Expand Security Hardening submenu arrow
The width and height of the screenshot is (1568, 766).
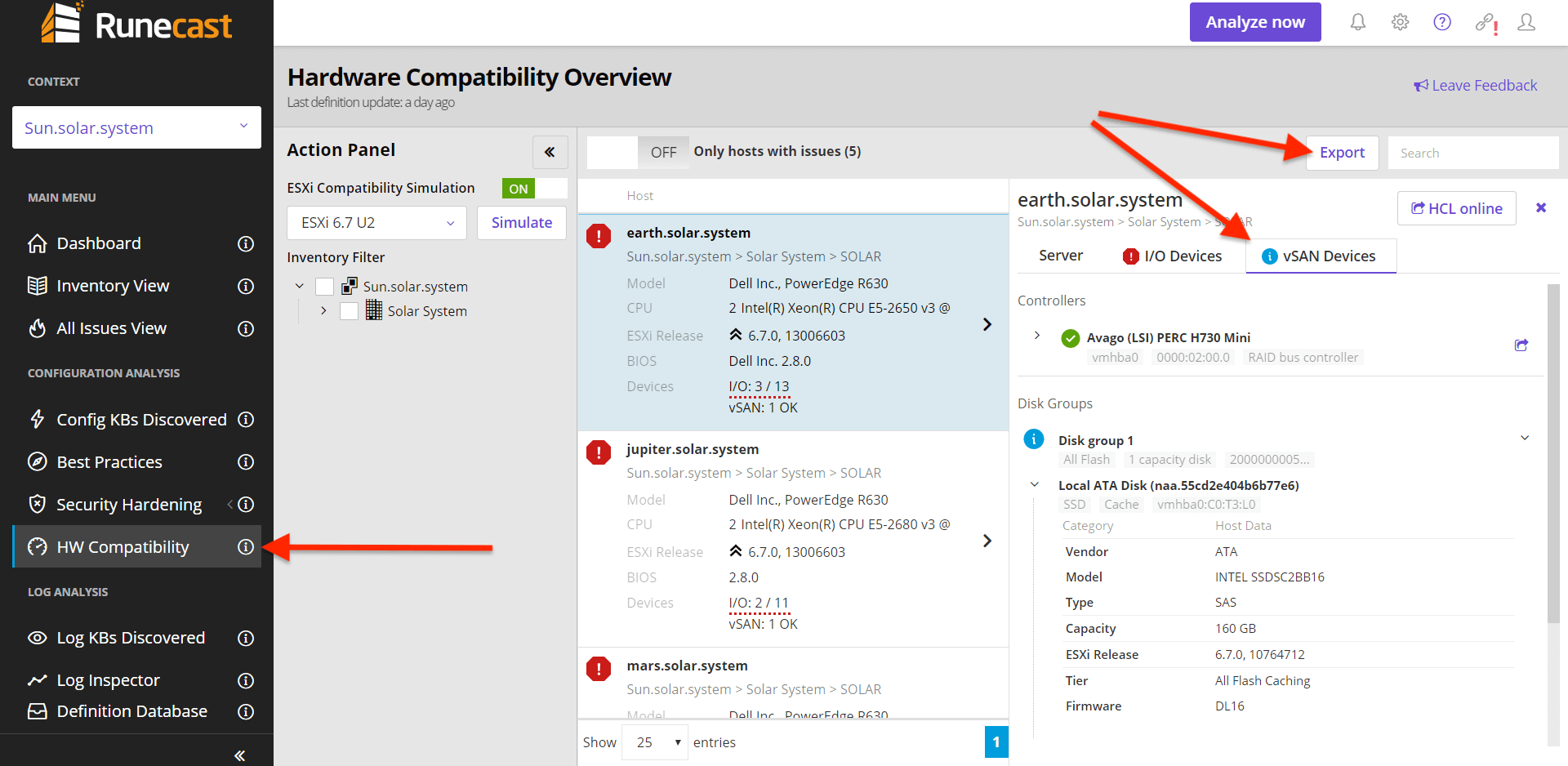229,505
